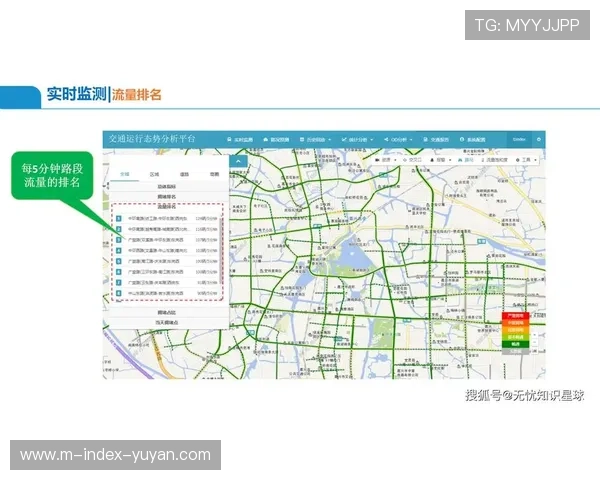Viewport: 600px width, 480px height.
Task: Select the sixth-ranked road segment name
Action: point(156,272)
